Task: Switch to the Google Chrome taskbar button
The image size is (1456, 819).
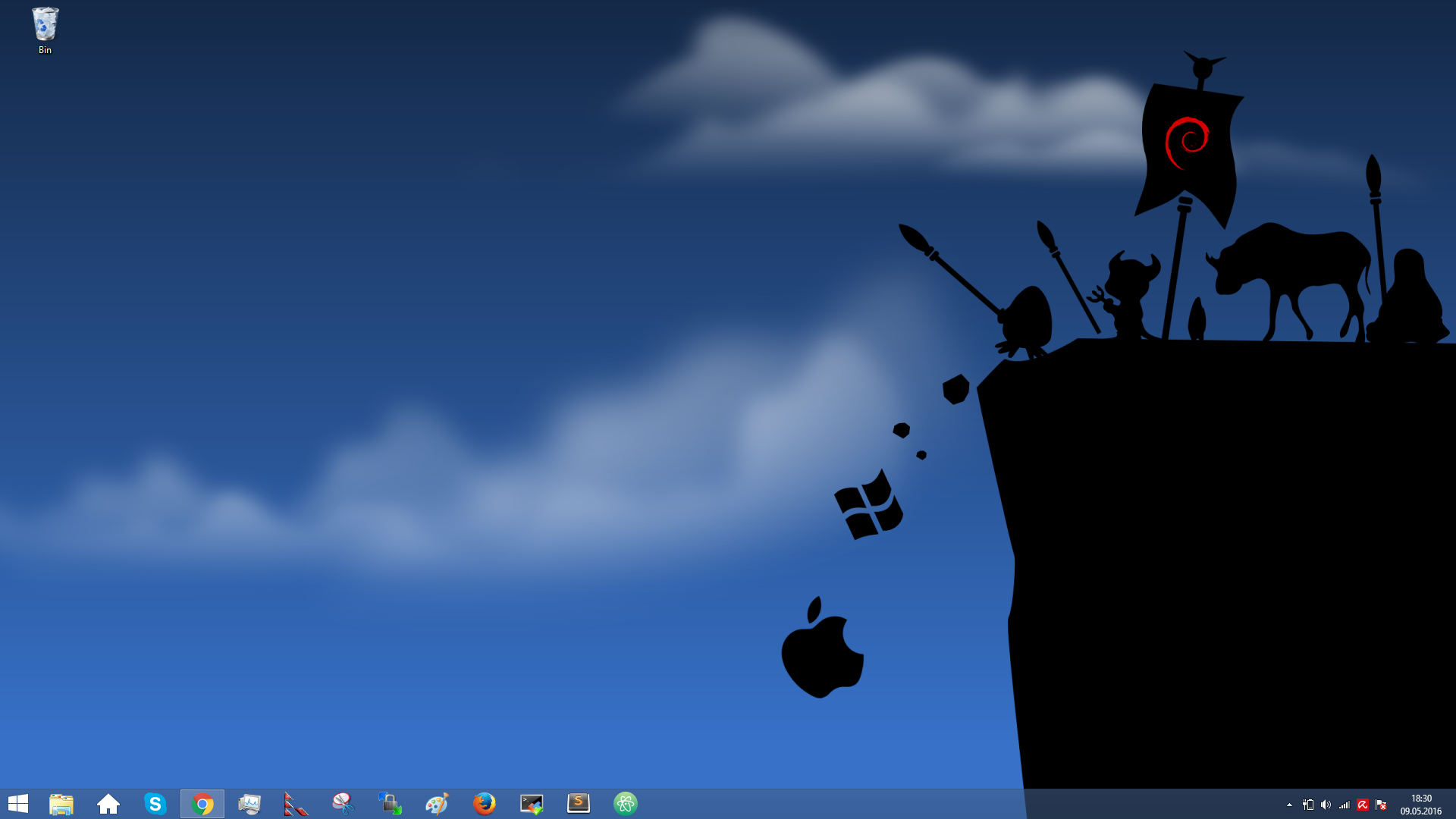Action: (x=202, y=804)
